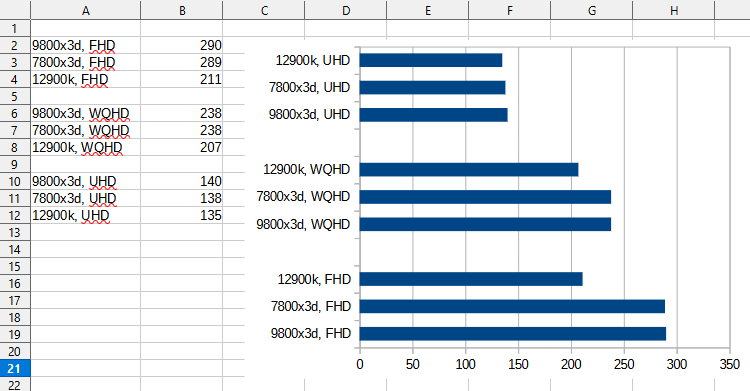Click chart axis label '12900k, UHD'

(x=313, y=60)
